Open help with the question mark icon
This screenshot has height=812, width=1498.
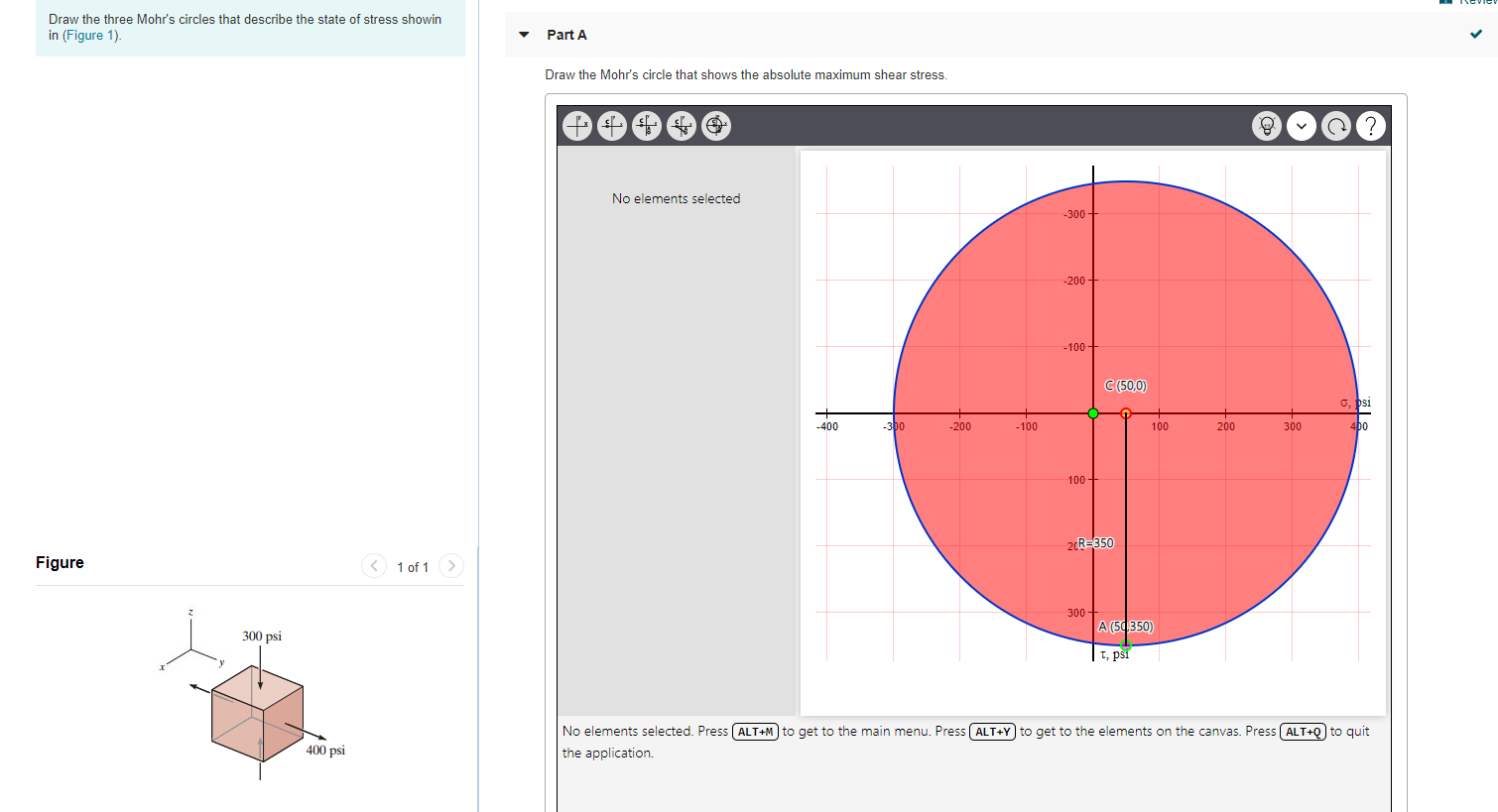1371,126
